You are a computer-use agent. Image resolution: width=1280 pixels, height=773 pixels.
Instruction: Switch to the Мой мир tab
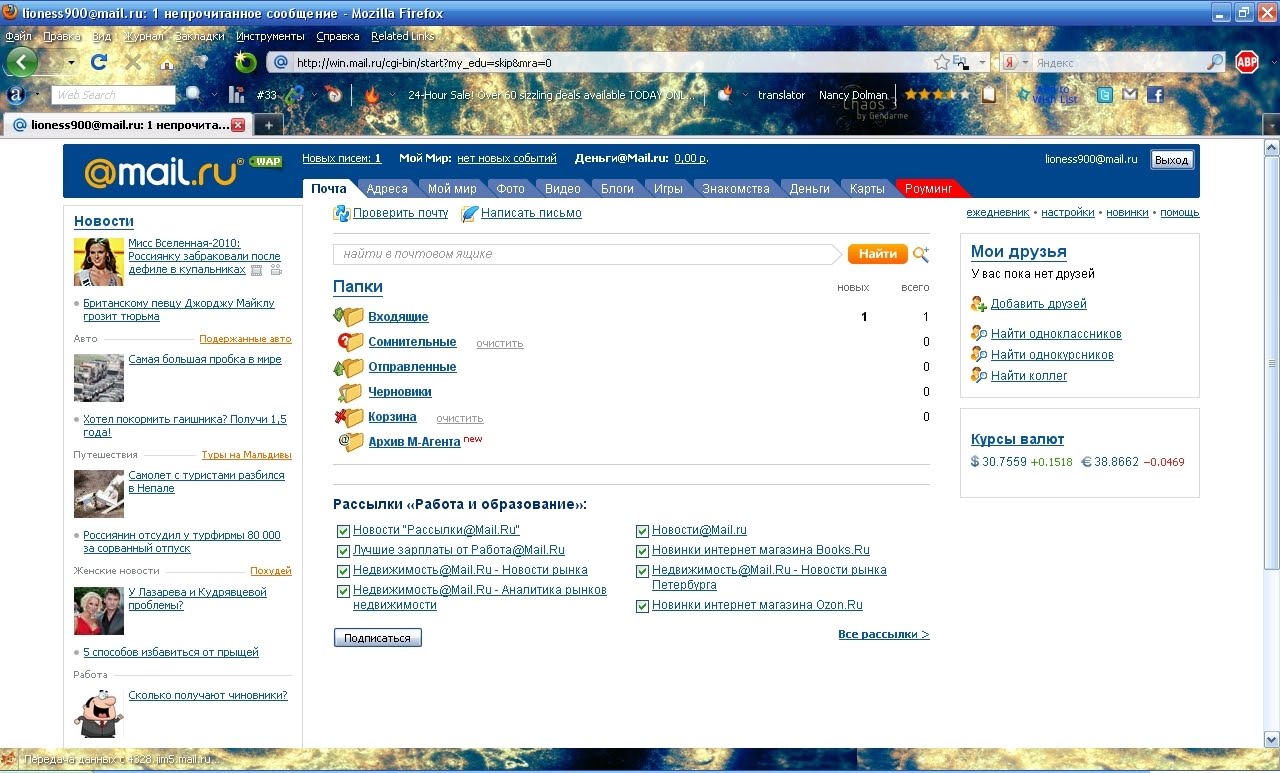tap(452, 188)
